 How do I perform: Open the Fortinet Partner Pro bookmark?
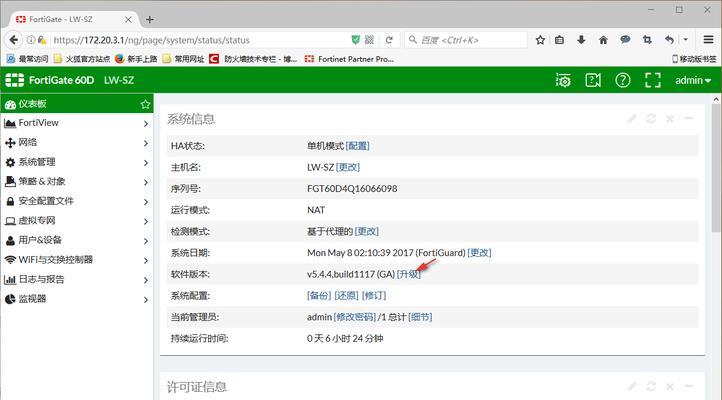click(x=349, y=59)
